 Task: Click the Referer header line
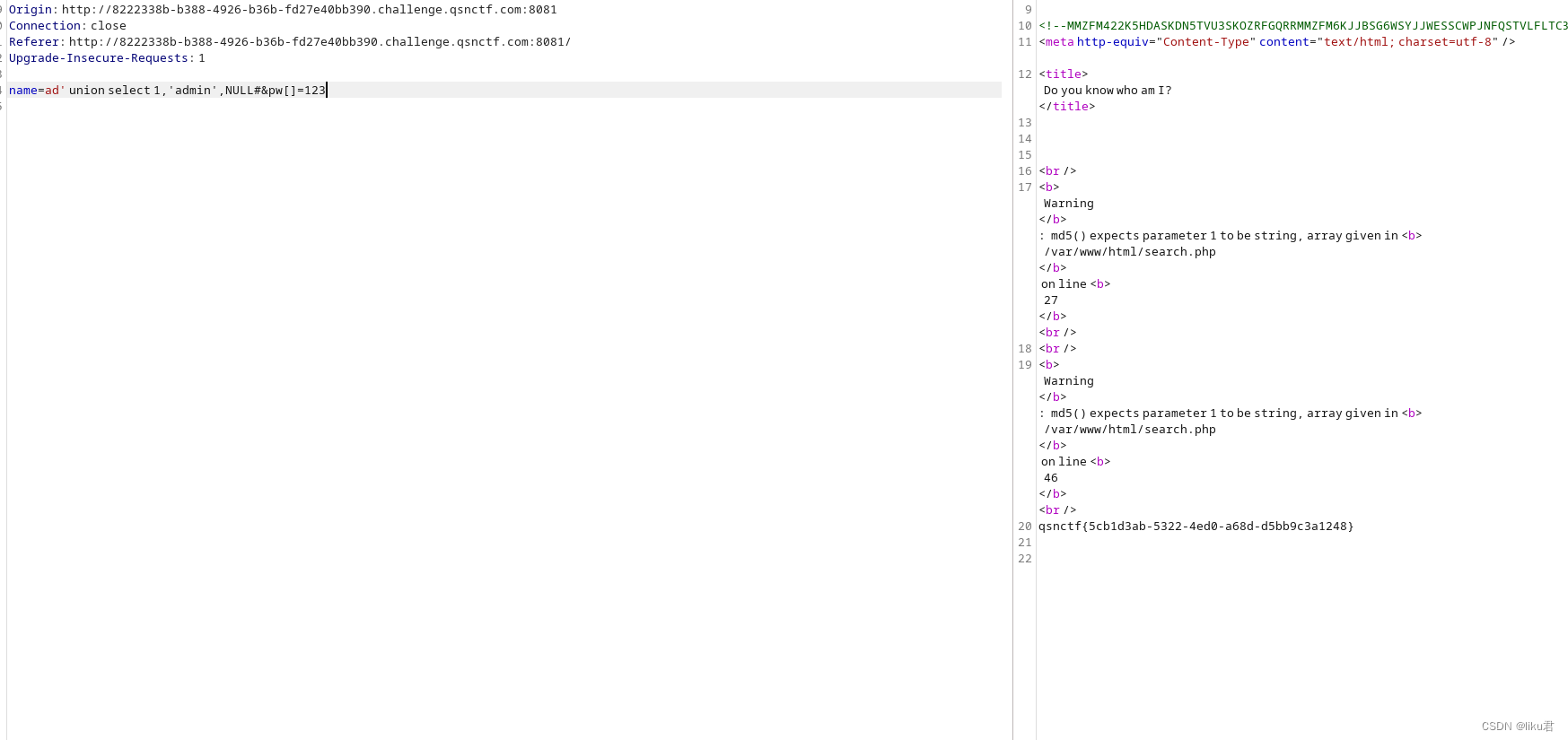(x=290, y=42)
